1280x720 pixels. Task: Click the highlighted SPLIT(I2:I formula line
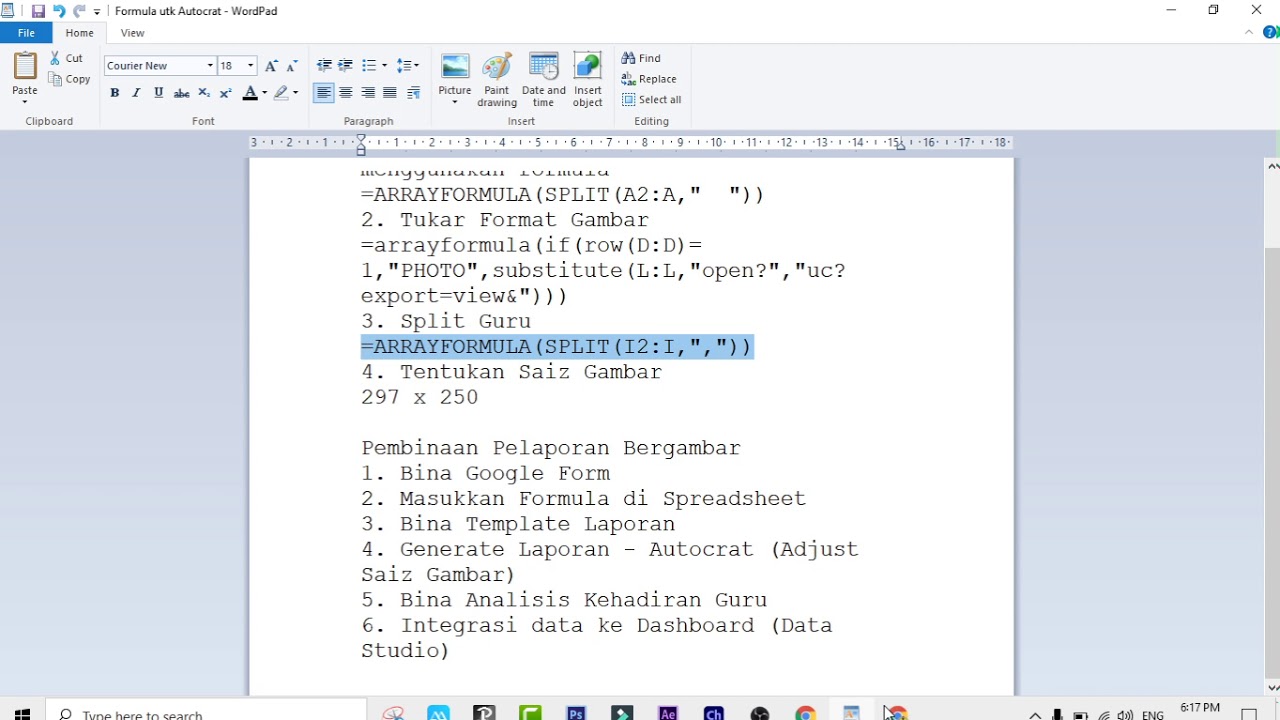point(556,347)
